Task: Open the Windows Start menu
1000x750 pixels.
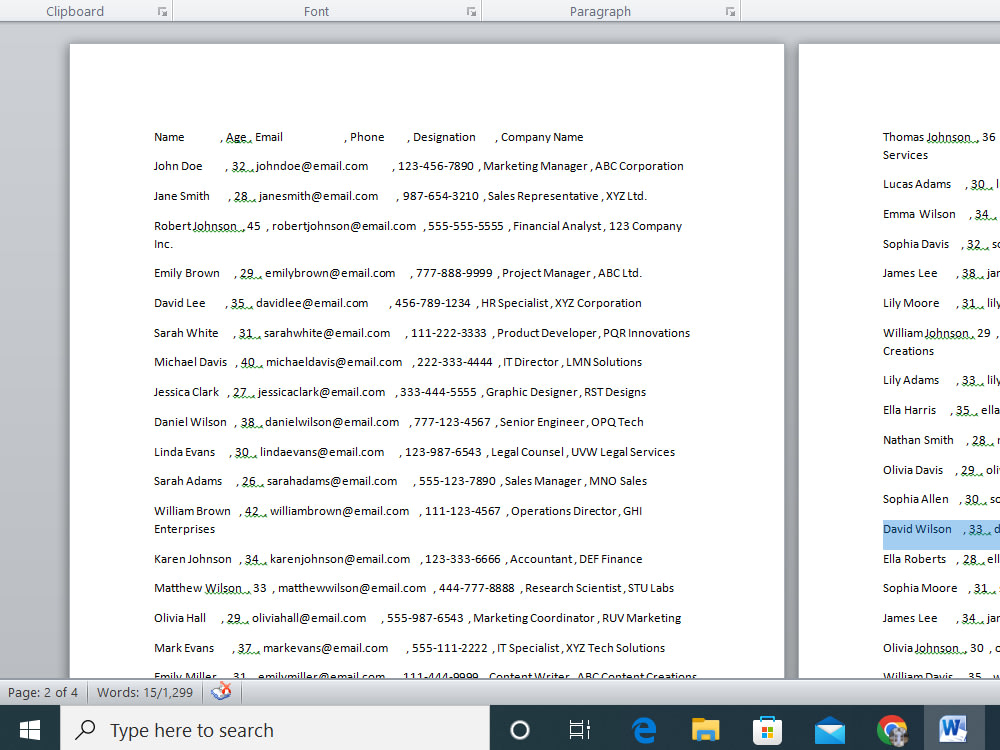Action: pyautogui.click(x=30, y=729)
